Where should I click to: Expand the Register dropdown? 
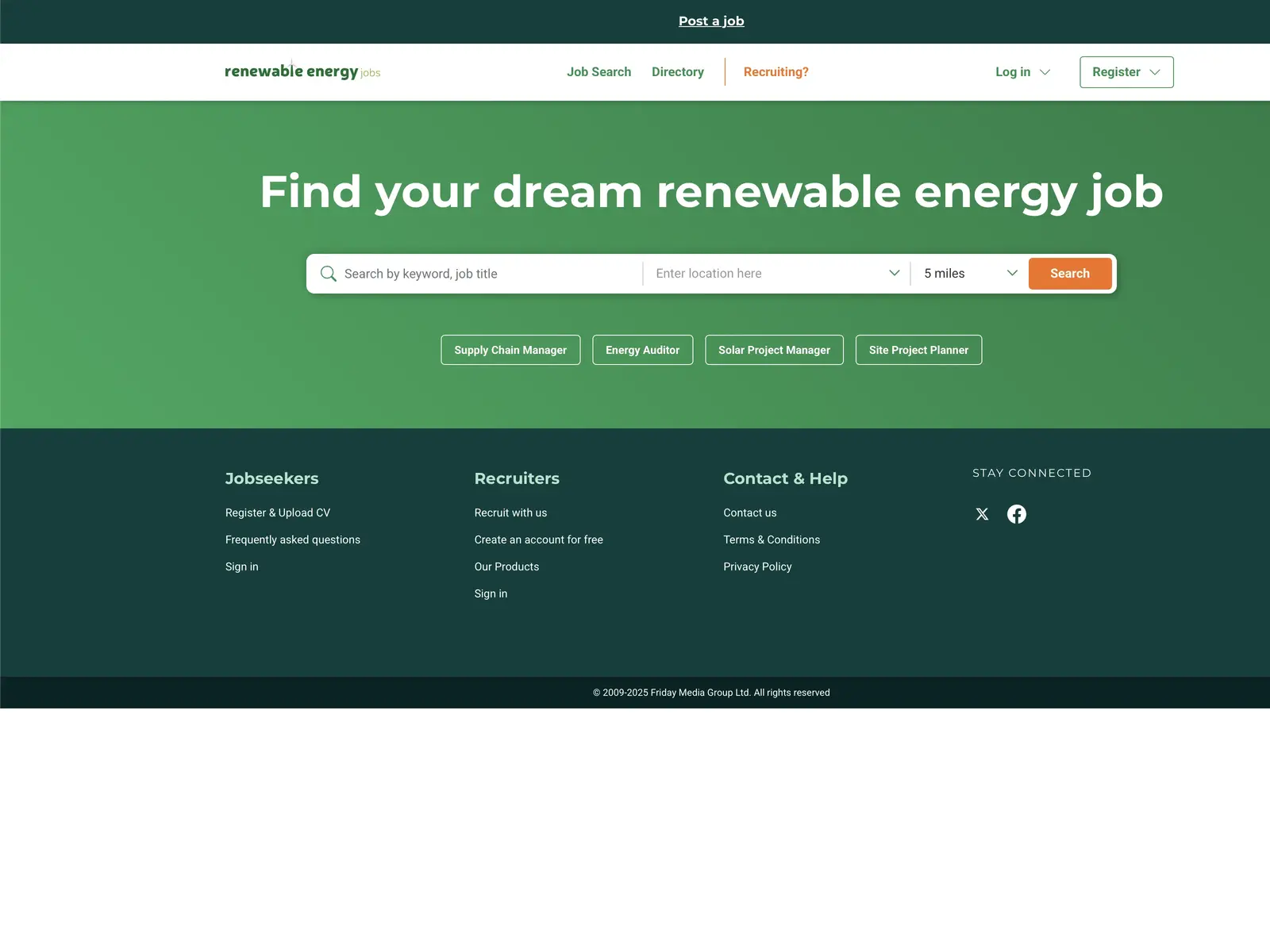pos(1126,72)
